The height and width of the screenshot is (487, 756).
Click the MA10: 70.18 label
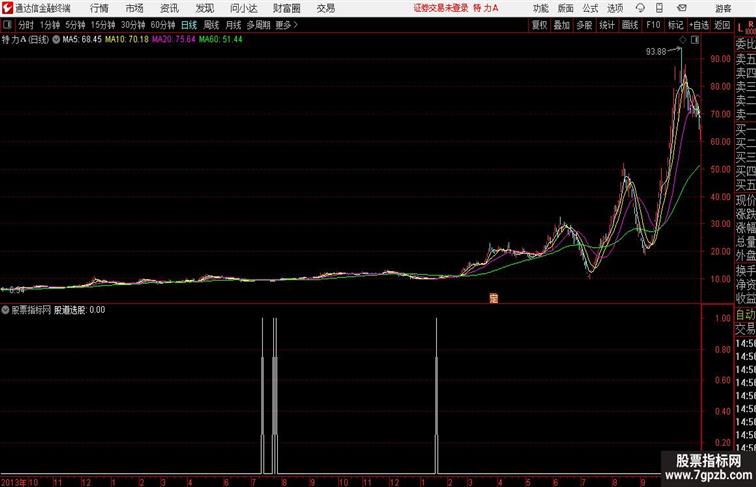[127, 40]
